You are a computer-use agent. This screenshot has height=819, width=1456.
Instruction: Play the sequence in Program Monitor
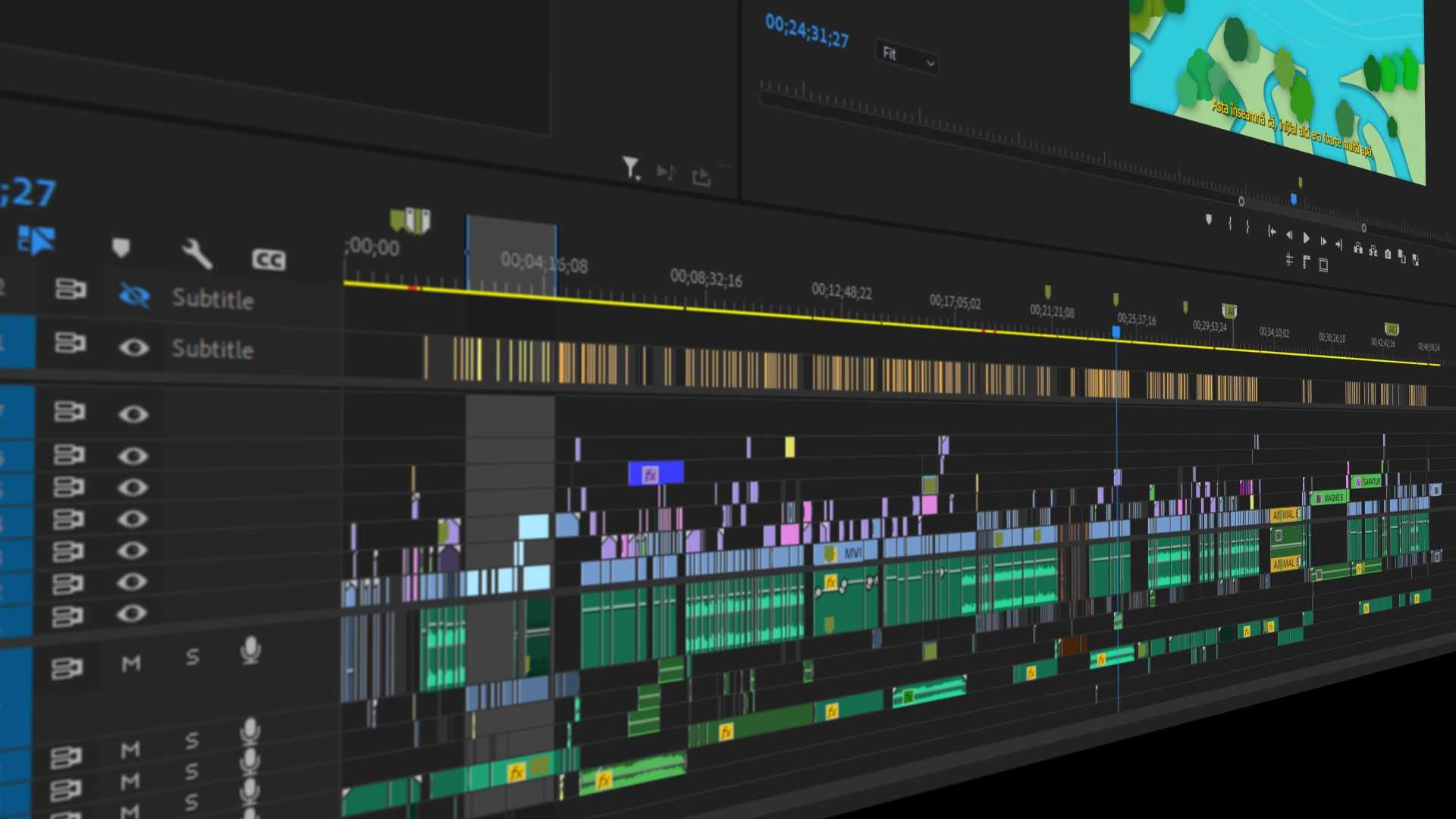point(1306,237)
